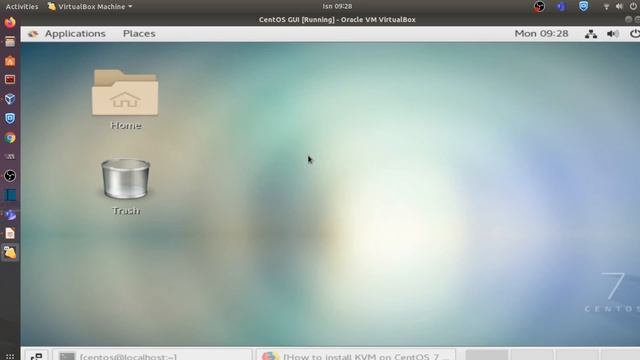640x360 pixels.
Task: Open the CentOS wired network icon
Action: (x=591, y=34)
